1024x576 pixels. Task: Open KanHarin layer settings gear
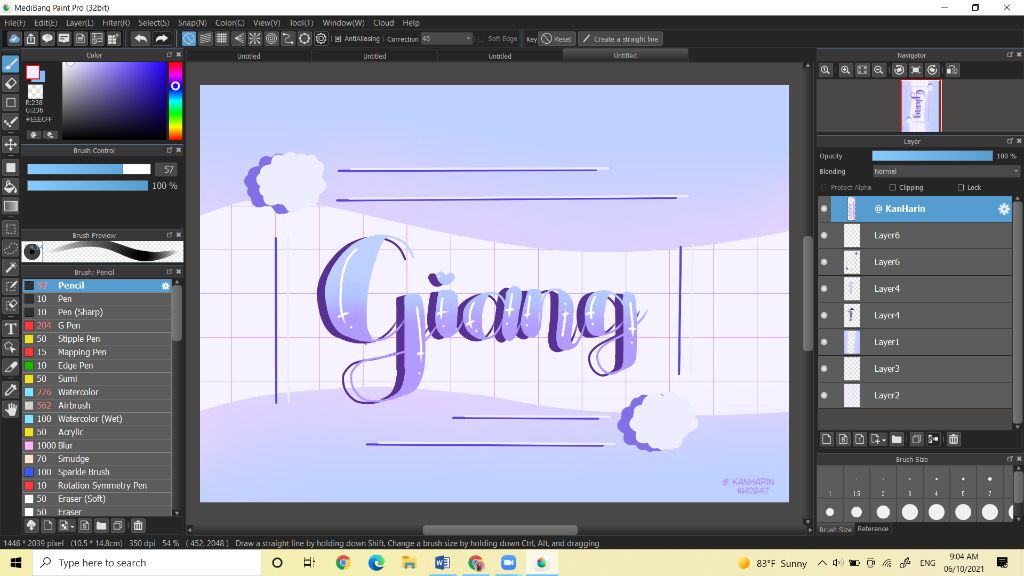click(1004, 209)
